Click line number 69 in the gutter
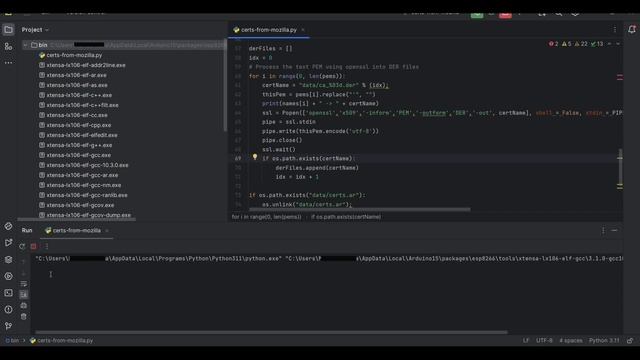 (238, 158)
